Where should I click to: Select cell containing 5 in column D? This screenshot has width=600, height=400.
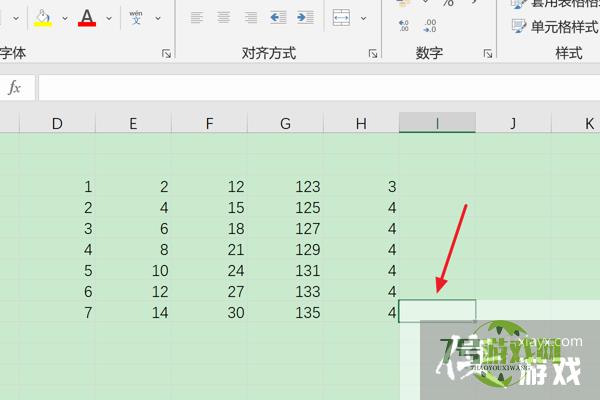[57, 271]
